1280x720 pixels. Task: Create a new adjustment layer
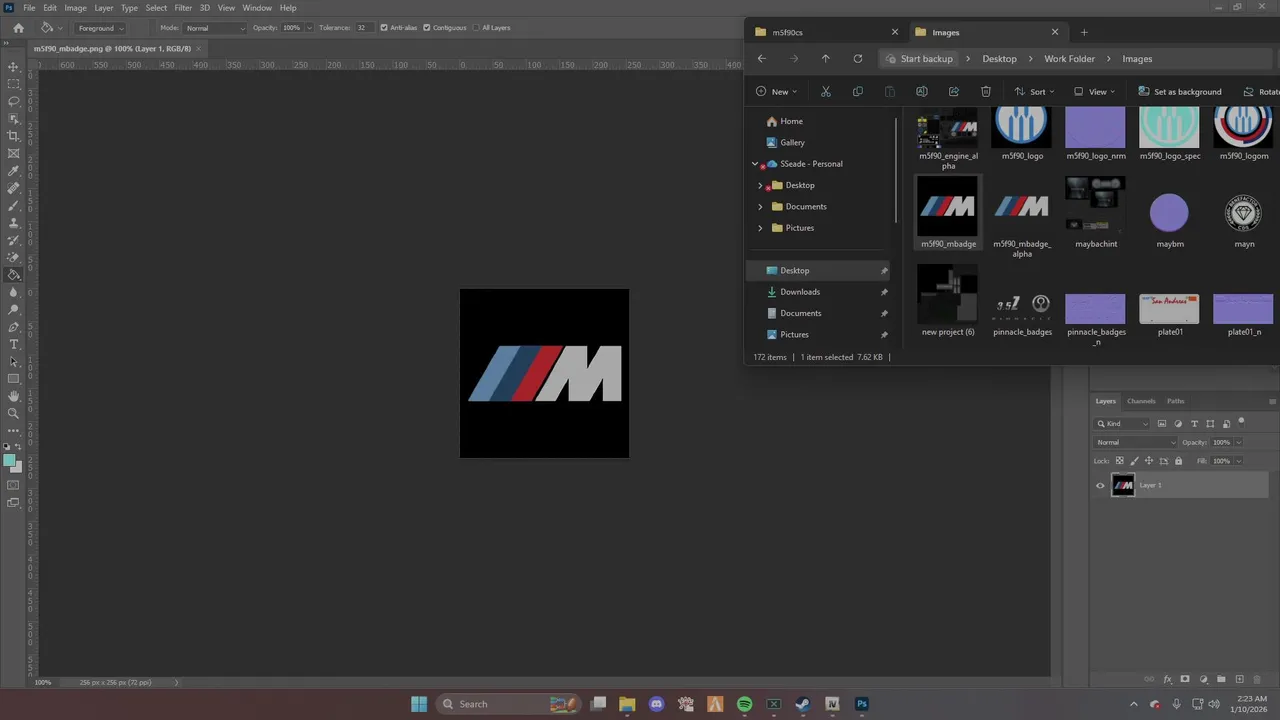(x=1203, y=679)
